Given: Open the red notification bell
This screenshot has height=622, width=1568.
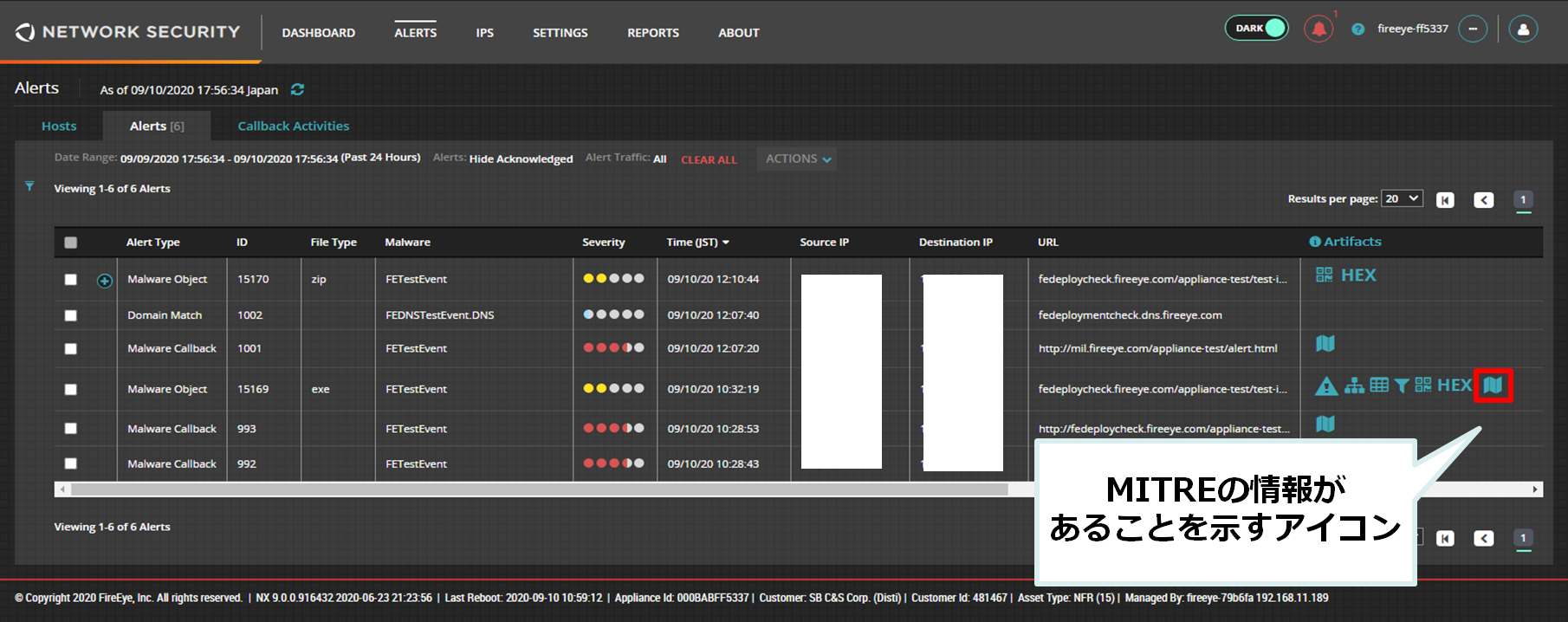Looking at the screenshot, I should (x=1319, y=29).
